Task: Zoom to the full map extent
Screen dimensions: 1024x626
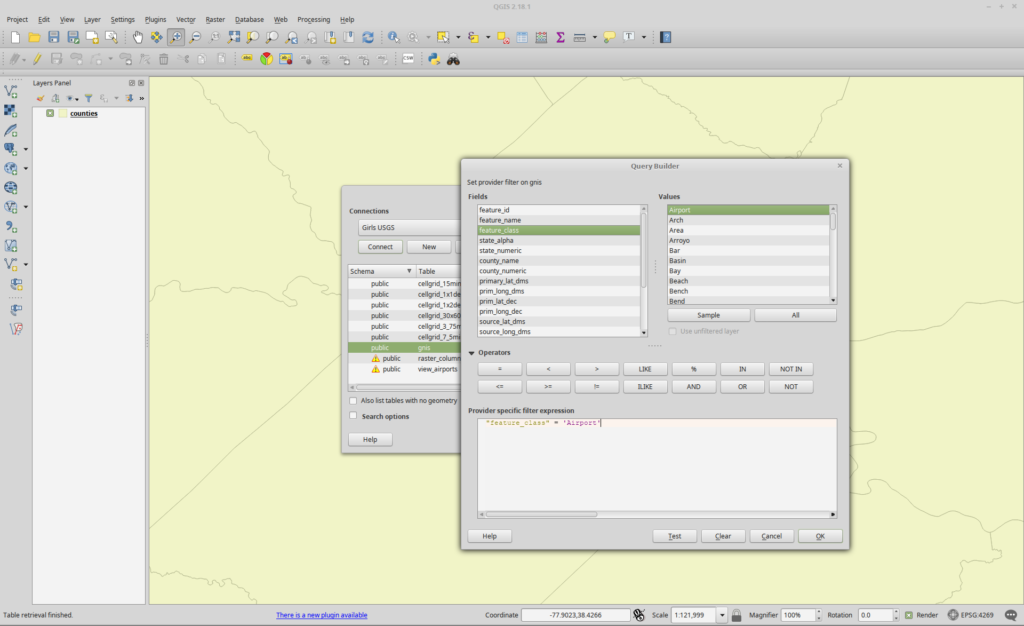Action: point(233,38)
